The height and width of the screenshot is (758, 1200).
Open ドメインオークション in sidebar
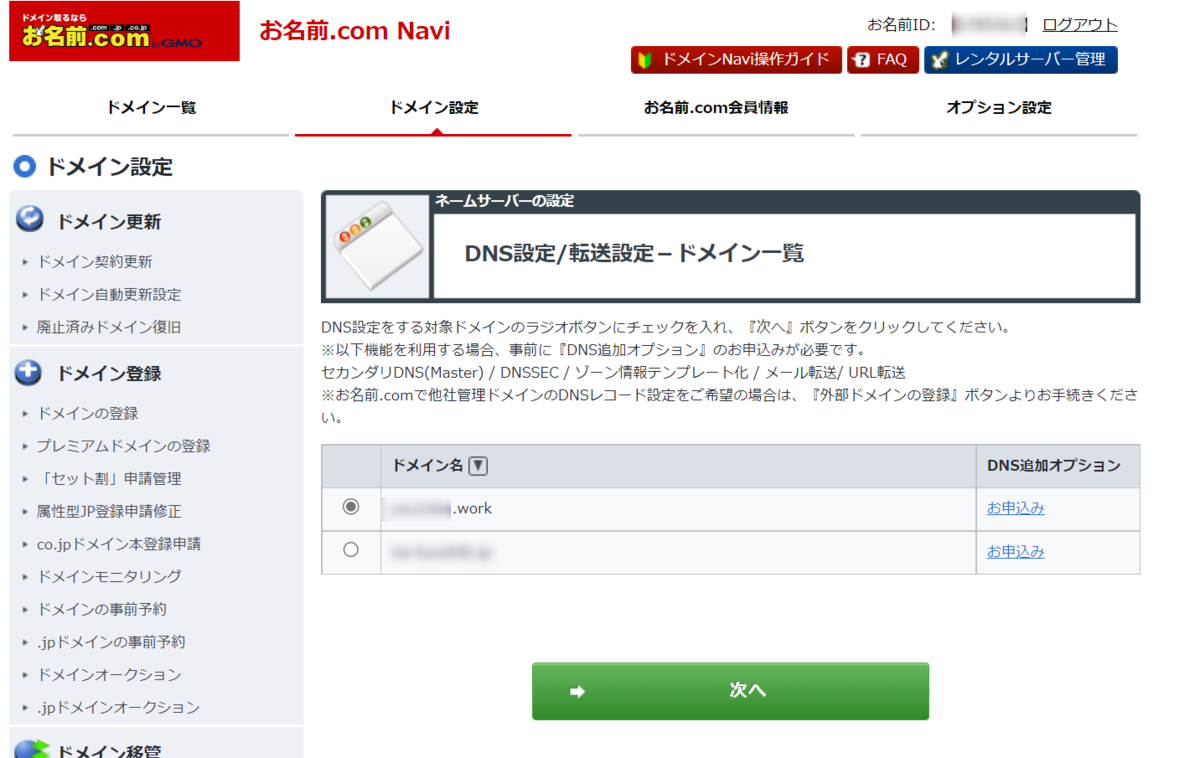(x=109, y=675)
